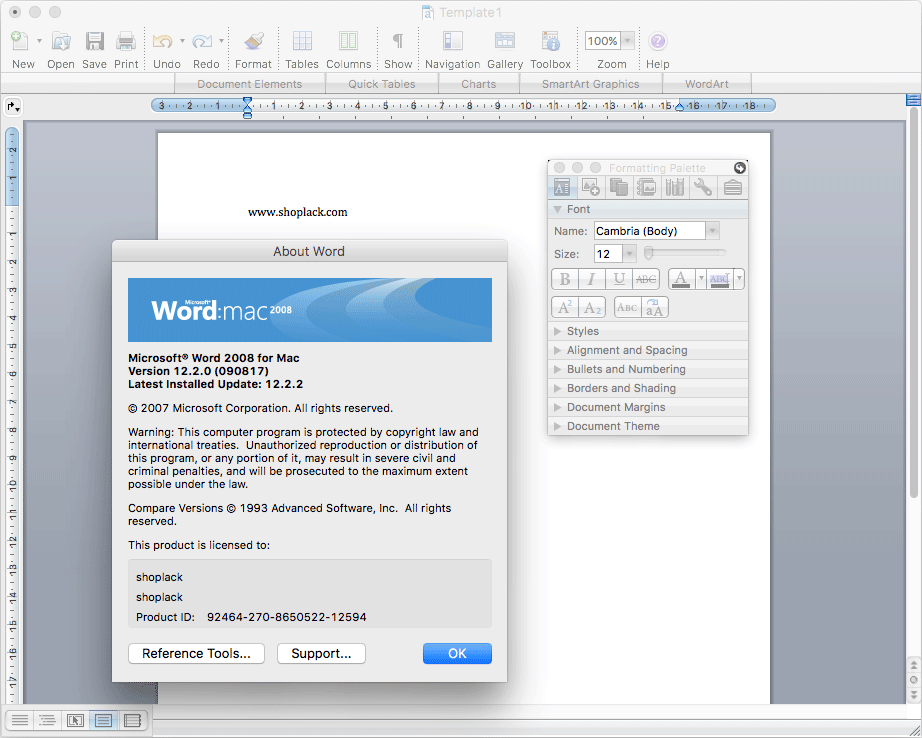
Task: Toggle Subscript in the Font section
Action: tap(592, 308)
